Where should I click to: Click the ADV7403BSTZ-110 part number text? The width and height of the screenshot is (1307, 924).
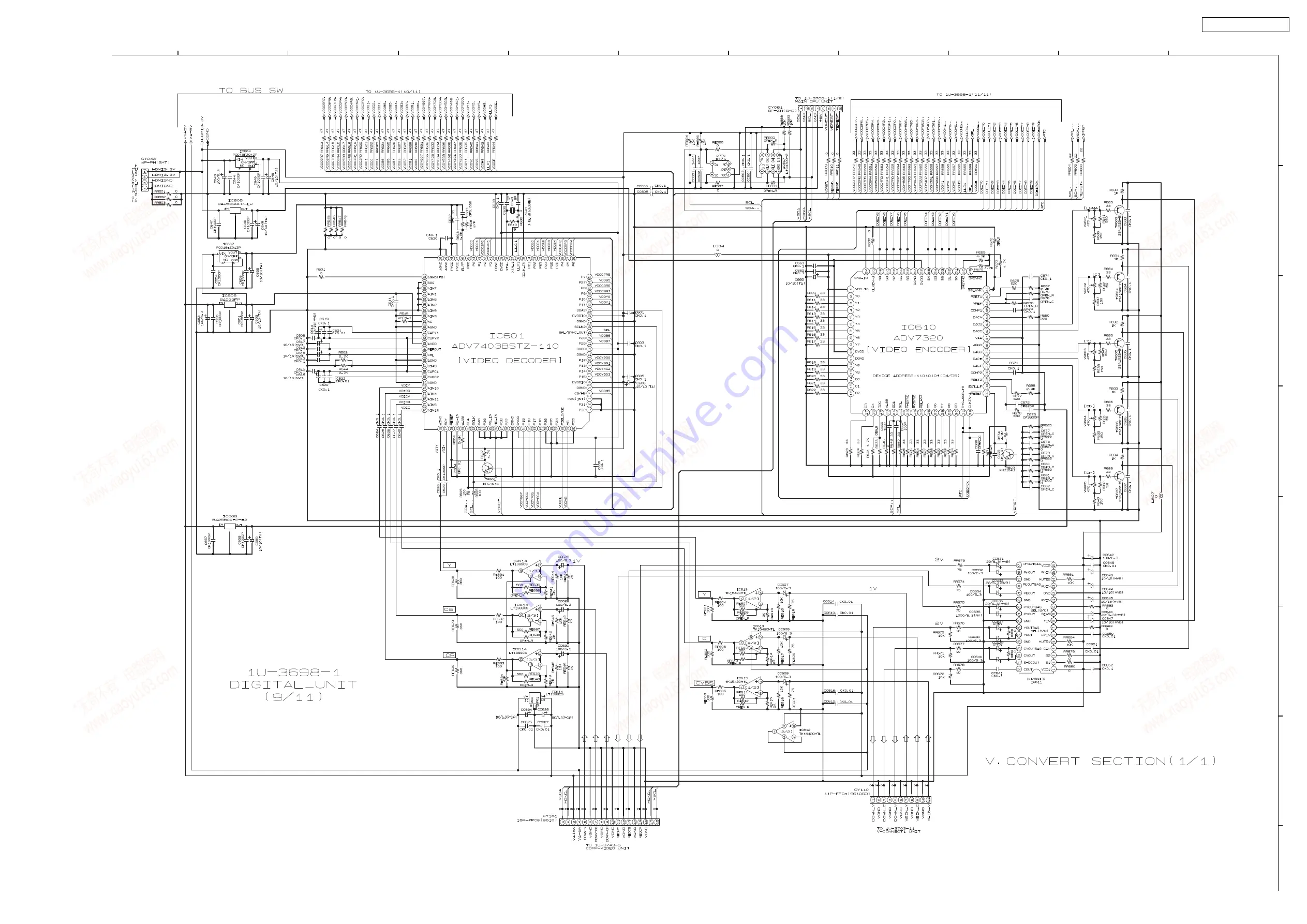click(x=505, y=346)
